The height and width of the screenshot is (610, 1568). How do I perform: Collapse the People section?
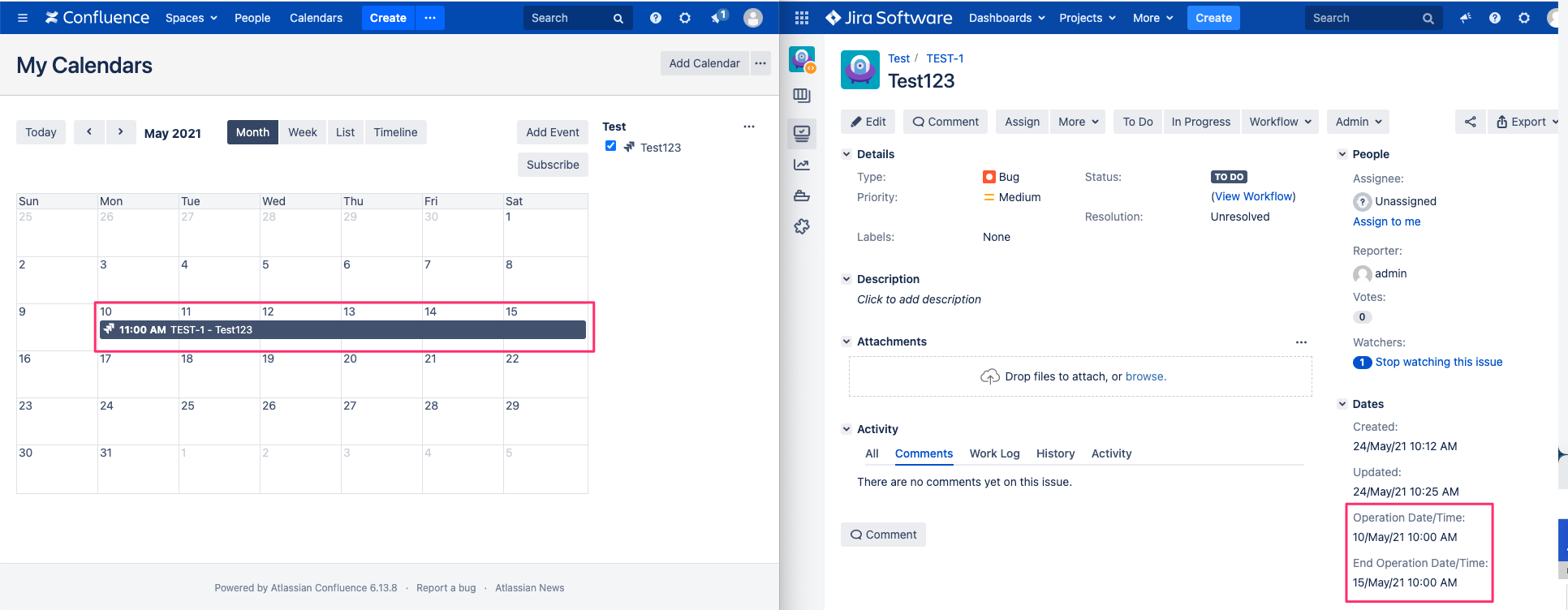click(x=1342, y=154)
